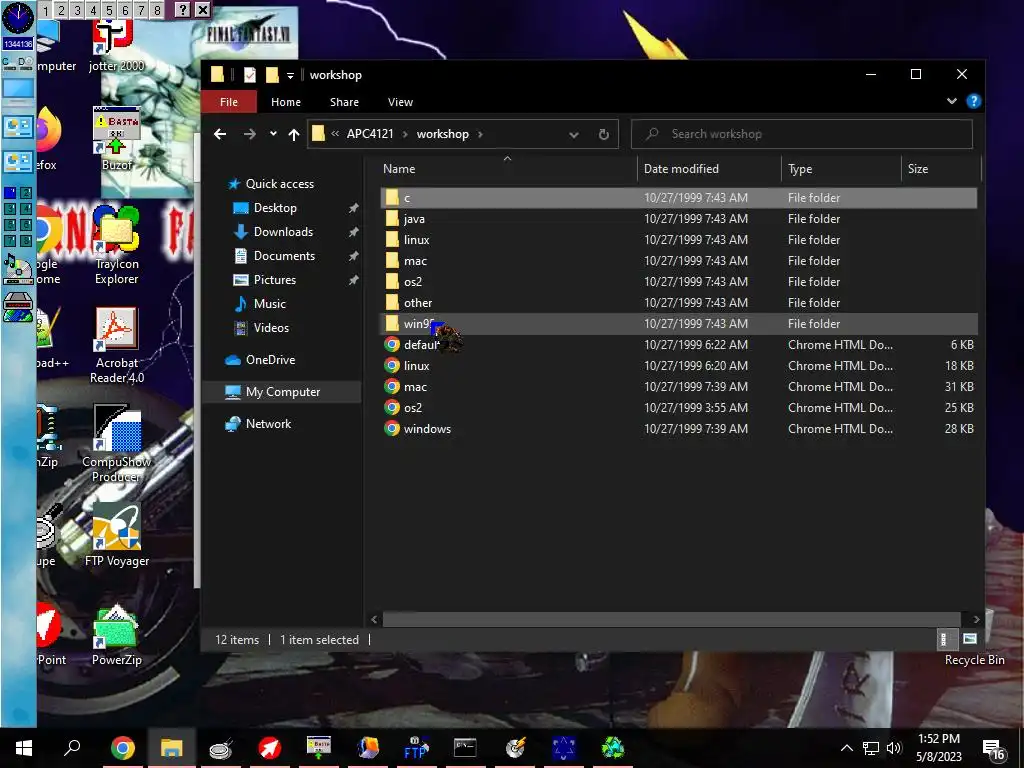Expand recent locations dropdown arrow
Viewport: 1024px width, 768px height.
click(273, 134)
